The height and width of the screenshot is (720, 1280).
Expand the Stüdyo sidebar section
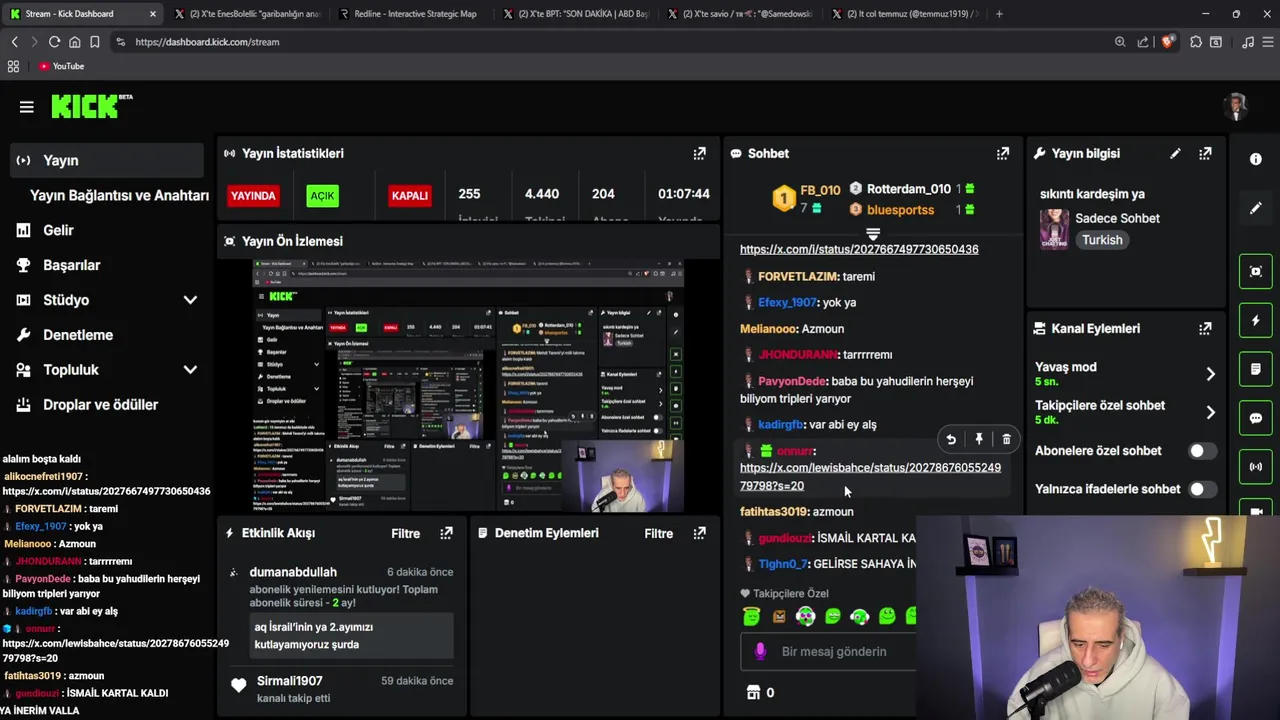tap(190, 300)
